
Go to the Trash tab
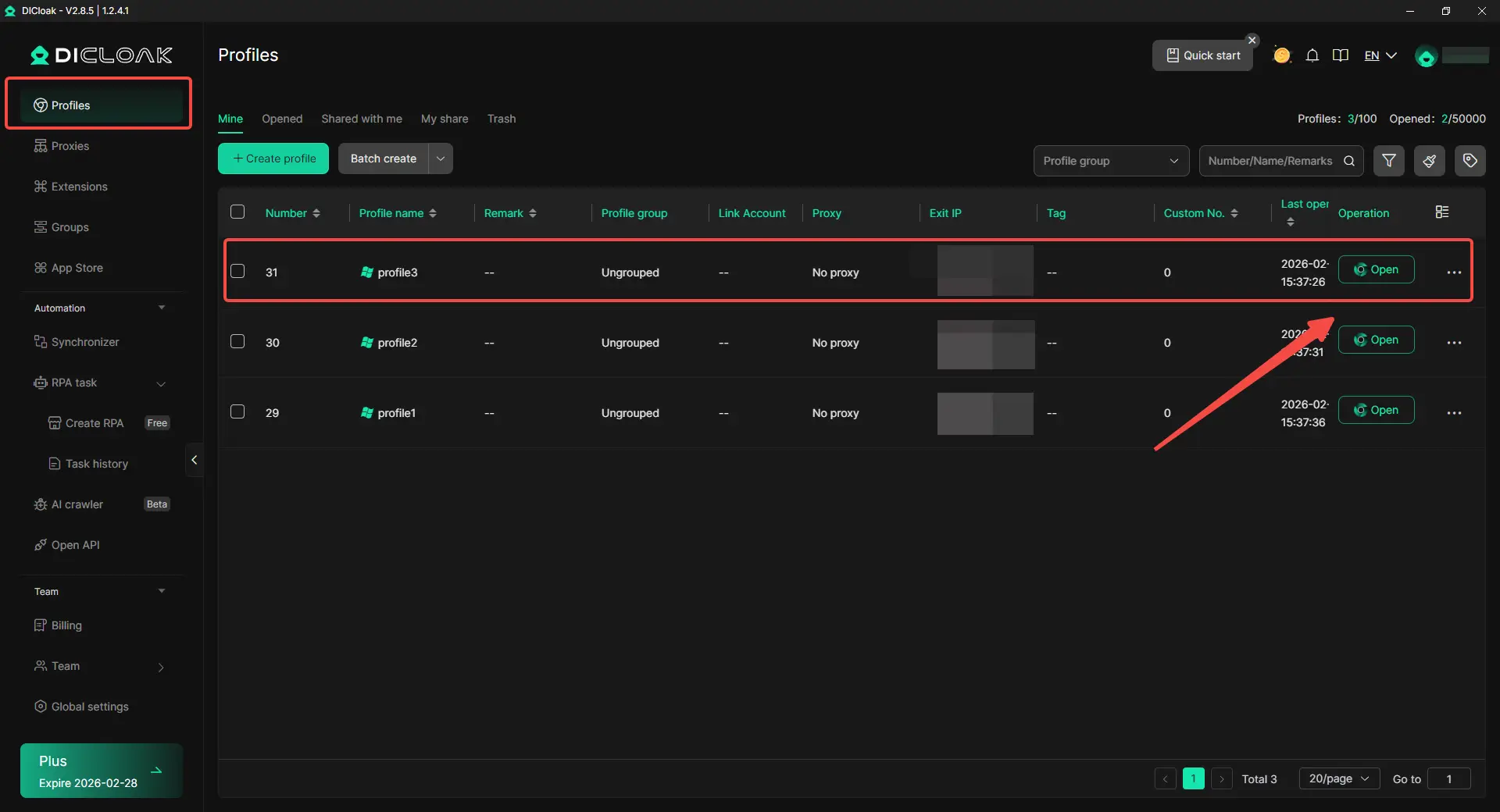pyautogui.click(x=502, y=119)
